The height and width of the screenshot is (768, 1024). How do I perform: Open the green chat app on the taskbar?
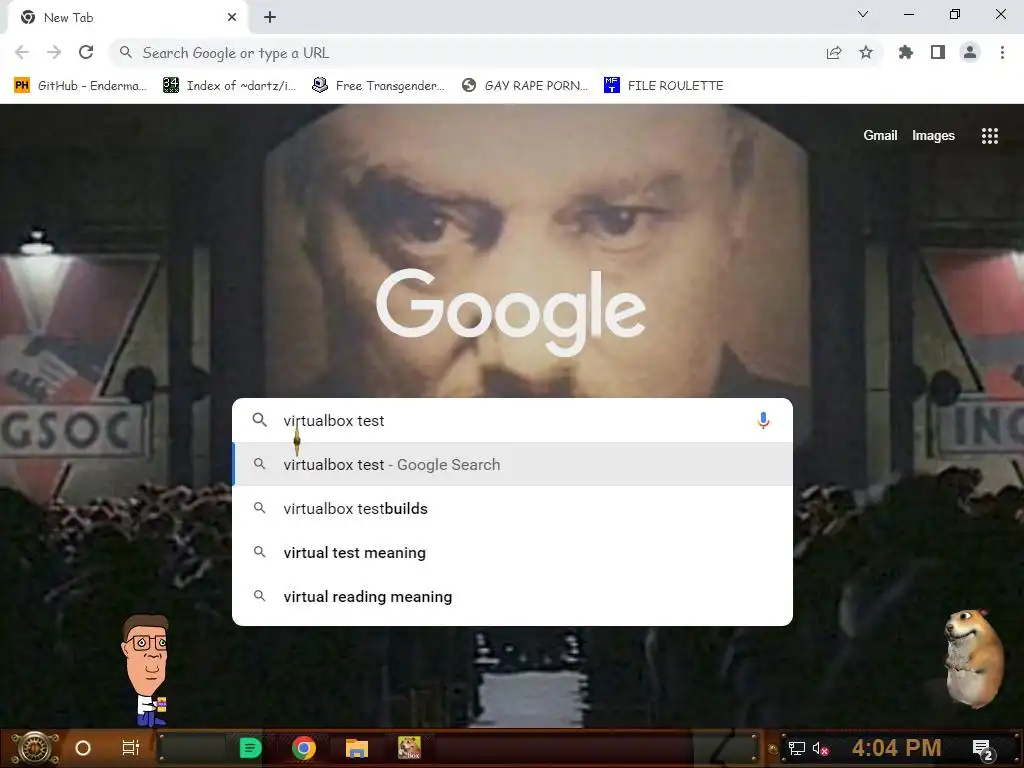click(250, 748)
